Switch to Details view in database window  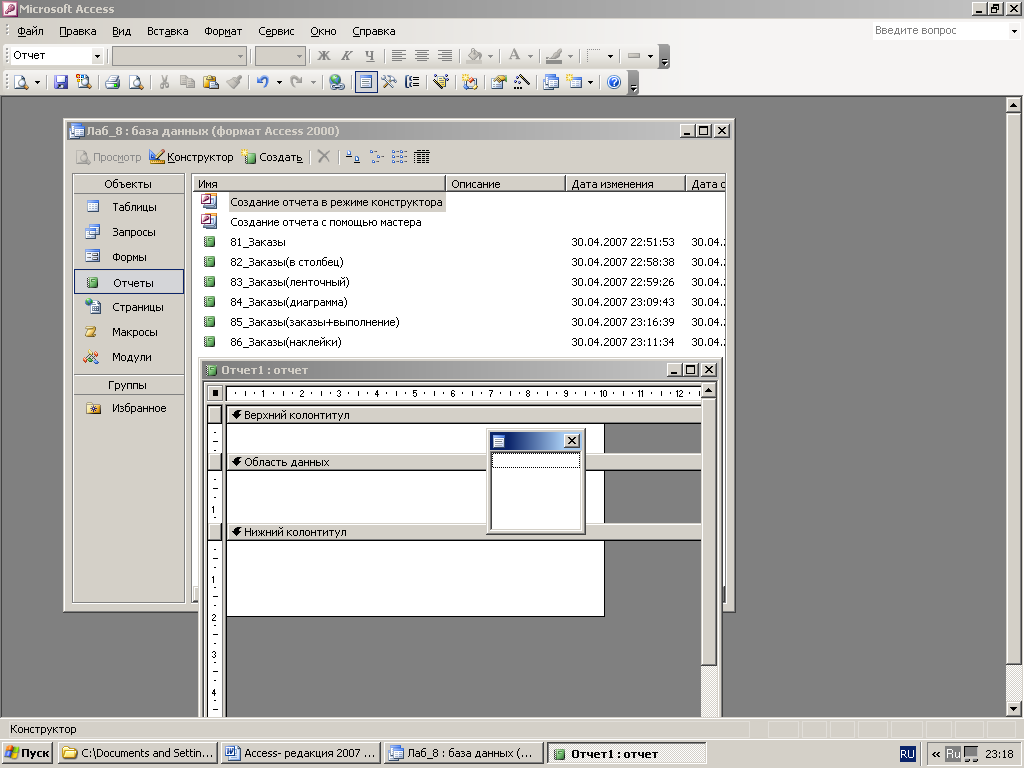[422, 157]
